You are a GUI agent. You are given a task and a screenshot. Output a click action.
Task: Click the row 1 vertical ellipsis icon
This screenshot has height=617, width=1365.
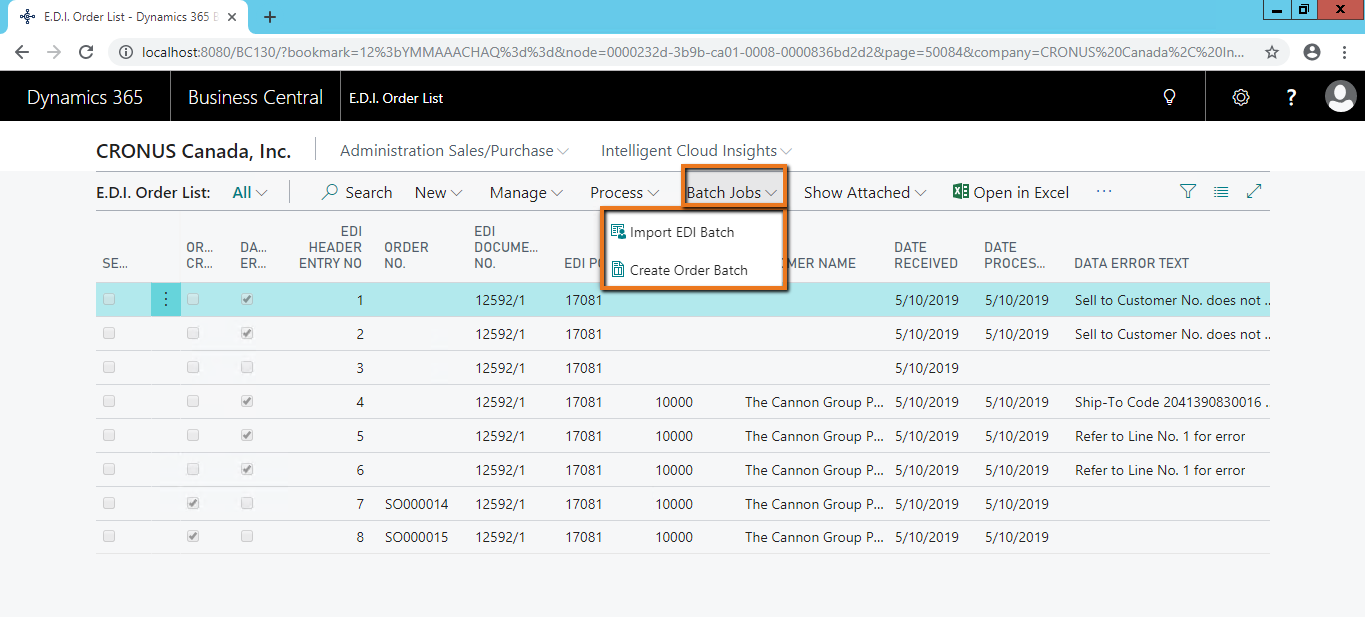166,300
